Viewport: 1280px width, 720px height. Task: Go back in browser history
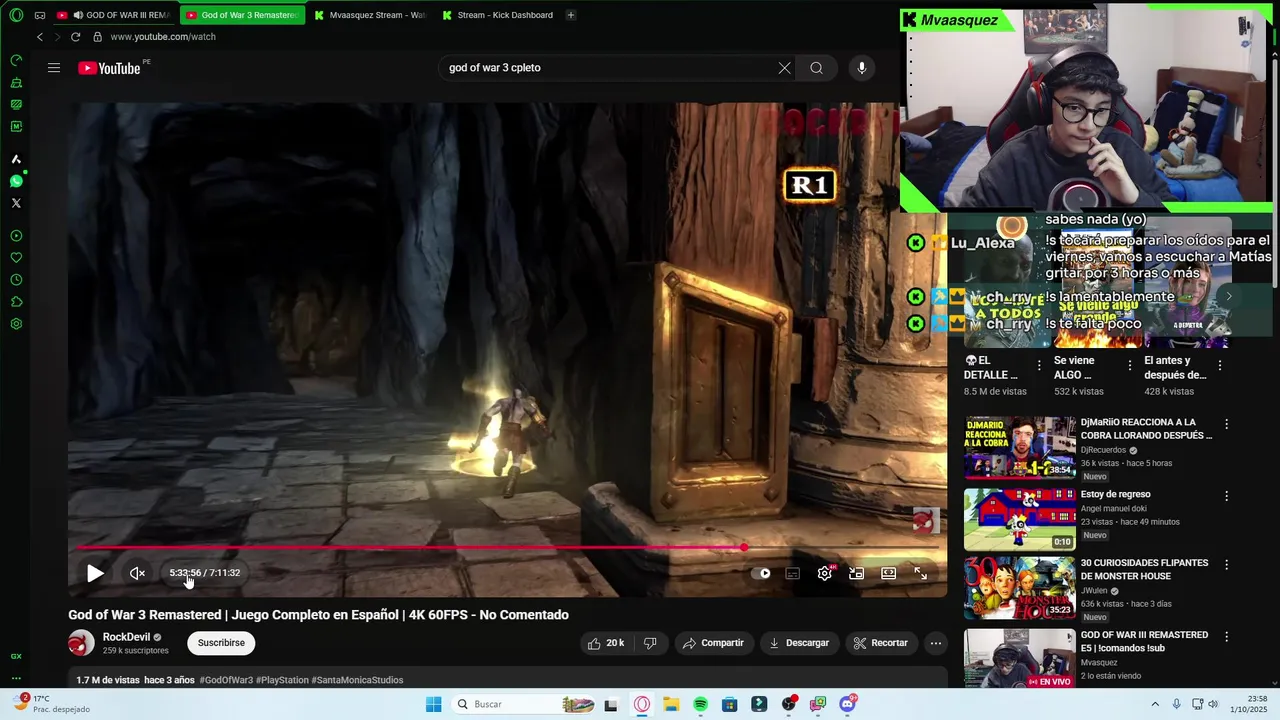click(40, 37)
